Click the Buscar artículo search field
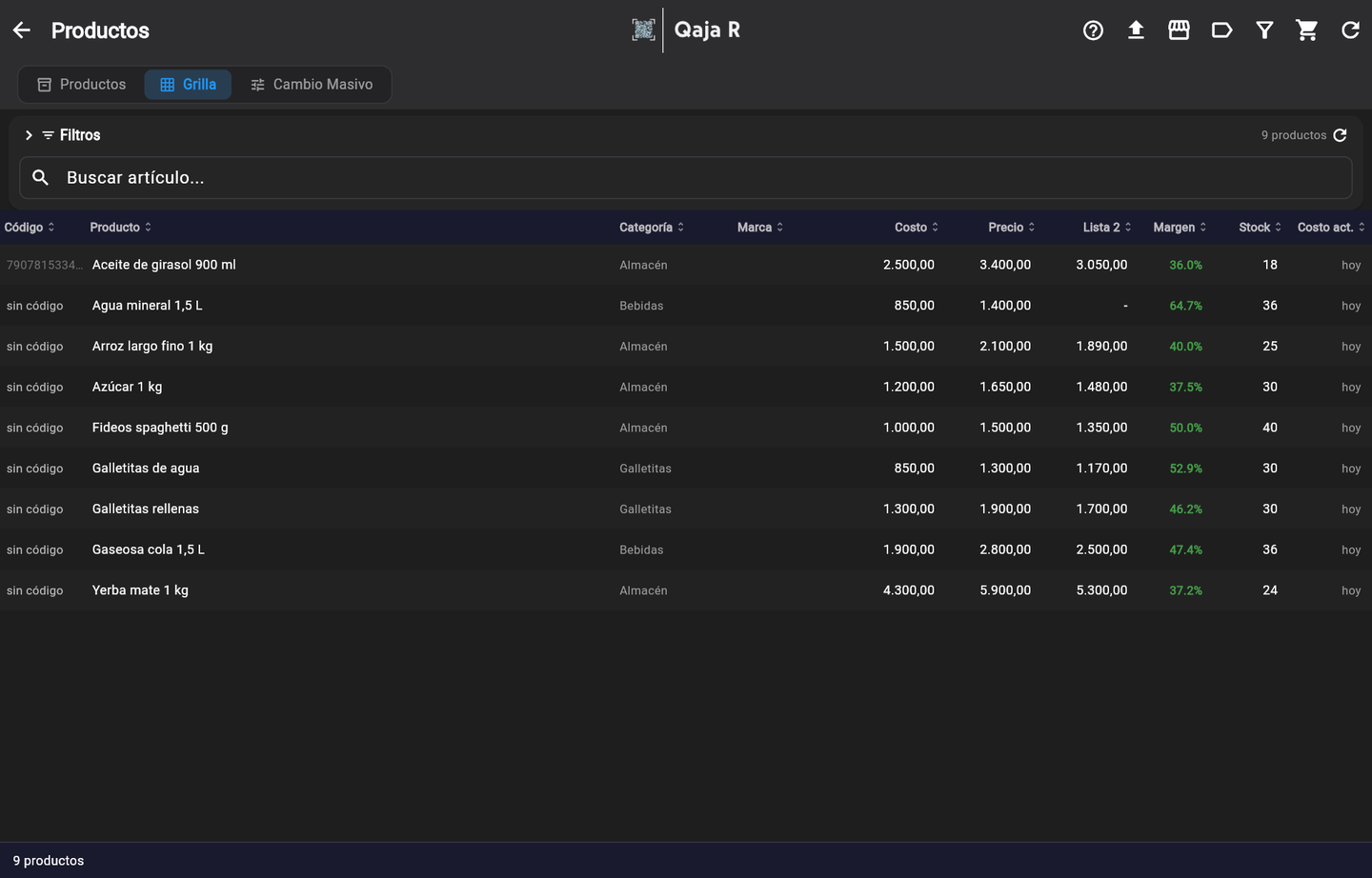The image size is (1372, 878). 686,178
